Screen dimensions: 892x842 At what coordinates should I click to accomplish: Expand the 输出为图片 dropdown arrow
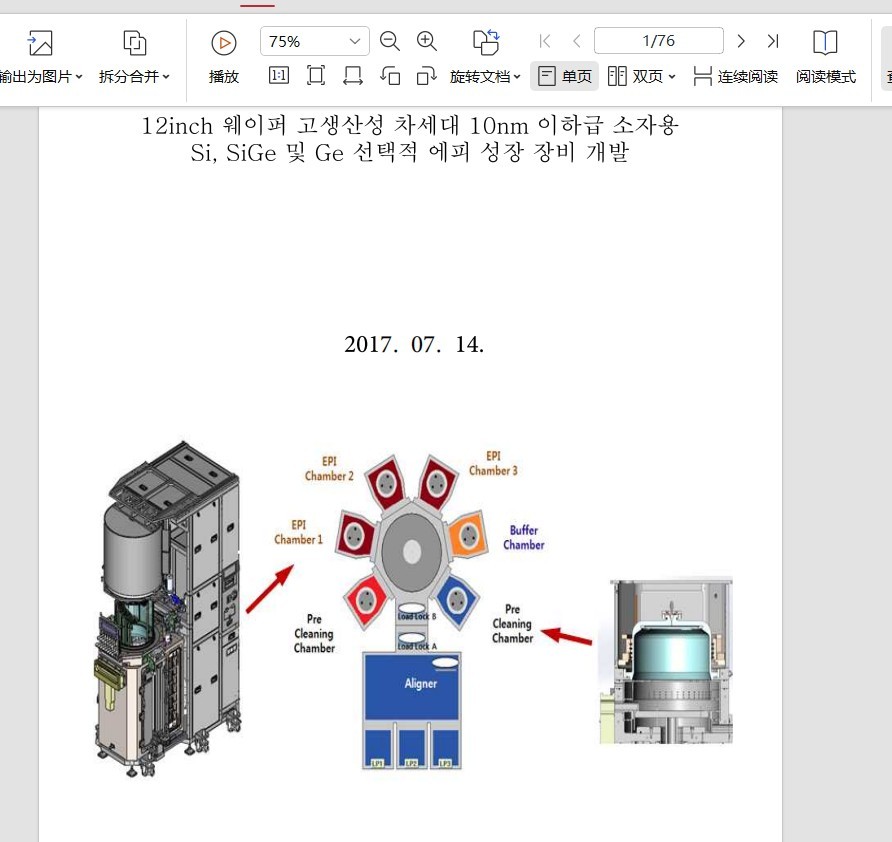pyautogui.click(x=79, y=76)
